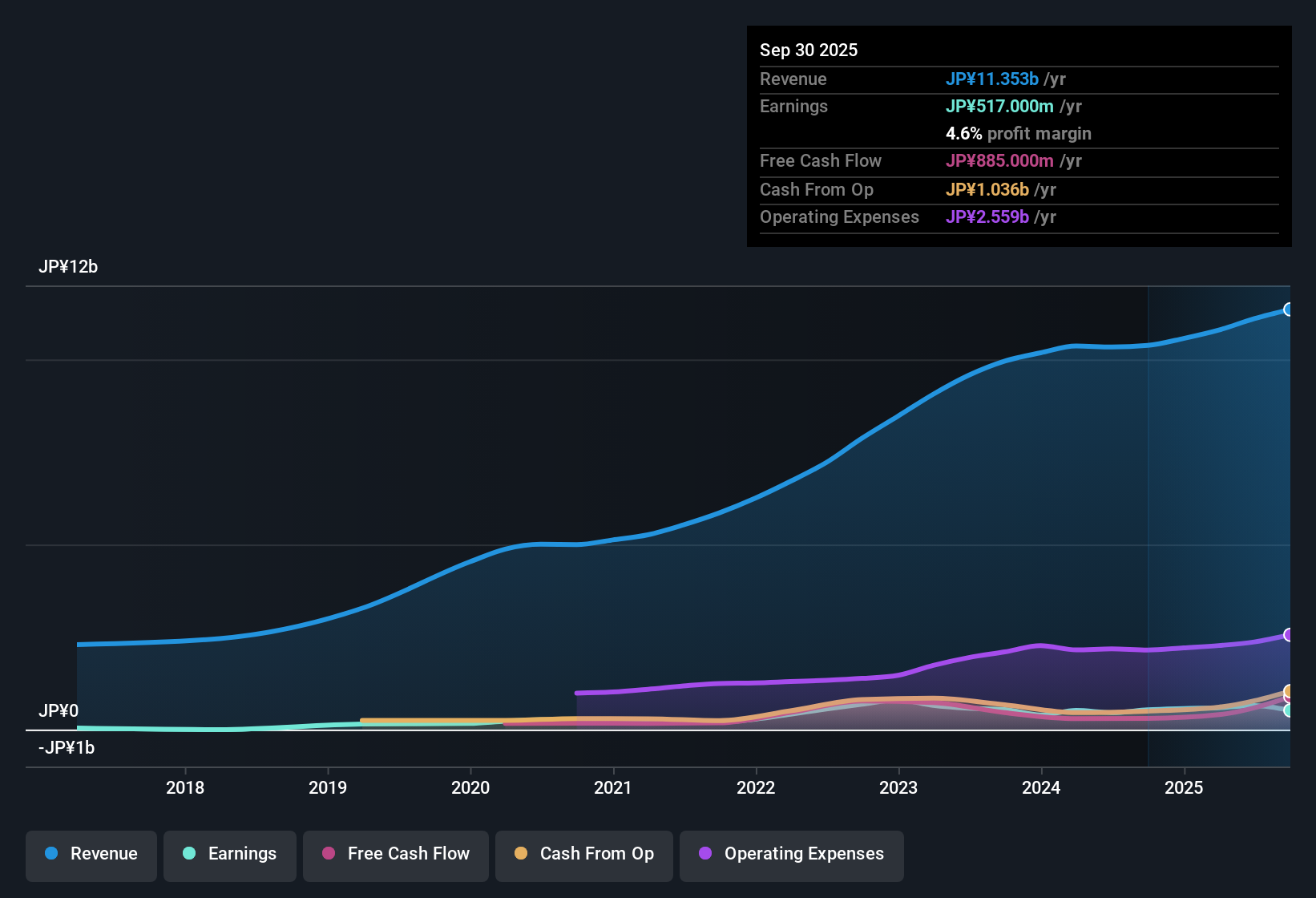This screenshot has width=1316, height=898.
Task: Click the JP¥885.000m free cash flow value
Action: click(1000, 161)
